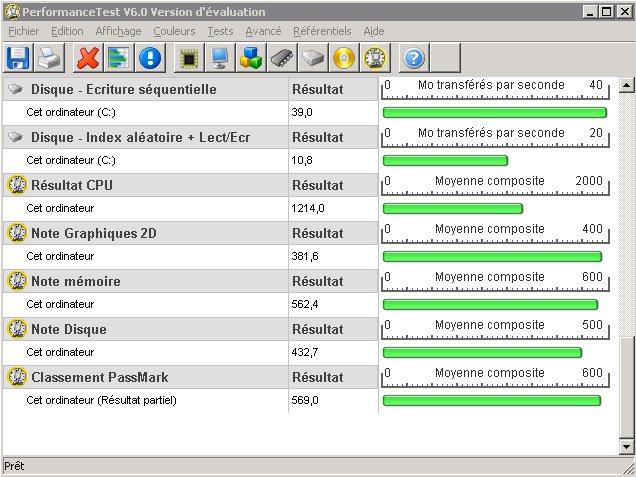Click the 39,0 result value
This screenshot has width=636, height=477.
click(x=302, y=112)
